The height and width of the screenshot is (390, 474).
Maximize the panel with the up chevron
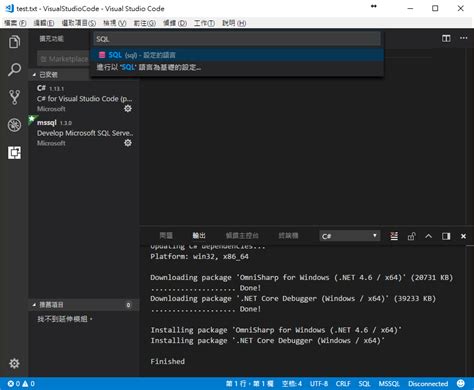(429, 236)
